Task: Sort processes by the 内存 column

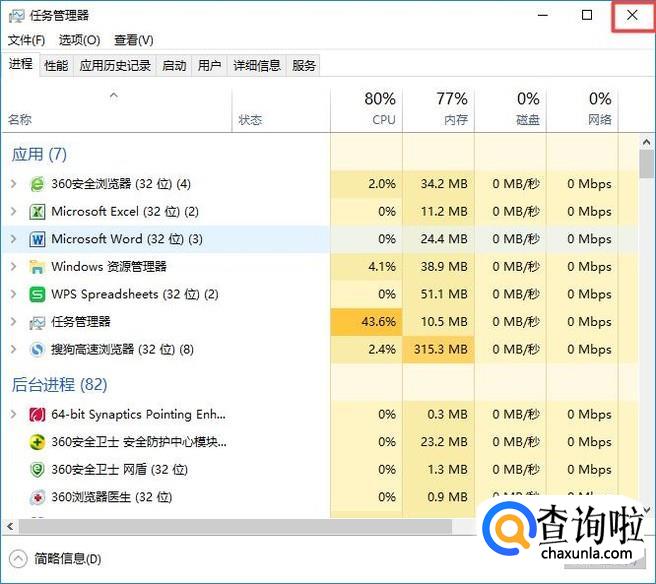Action: tap(439, 110)
